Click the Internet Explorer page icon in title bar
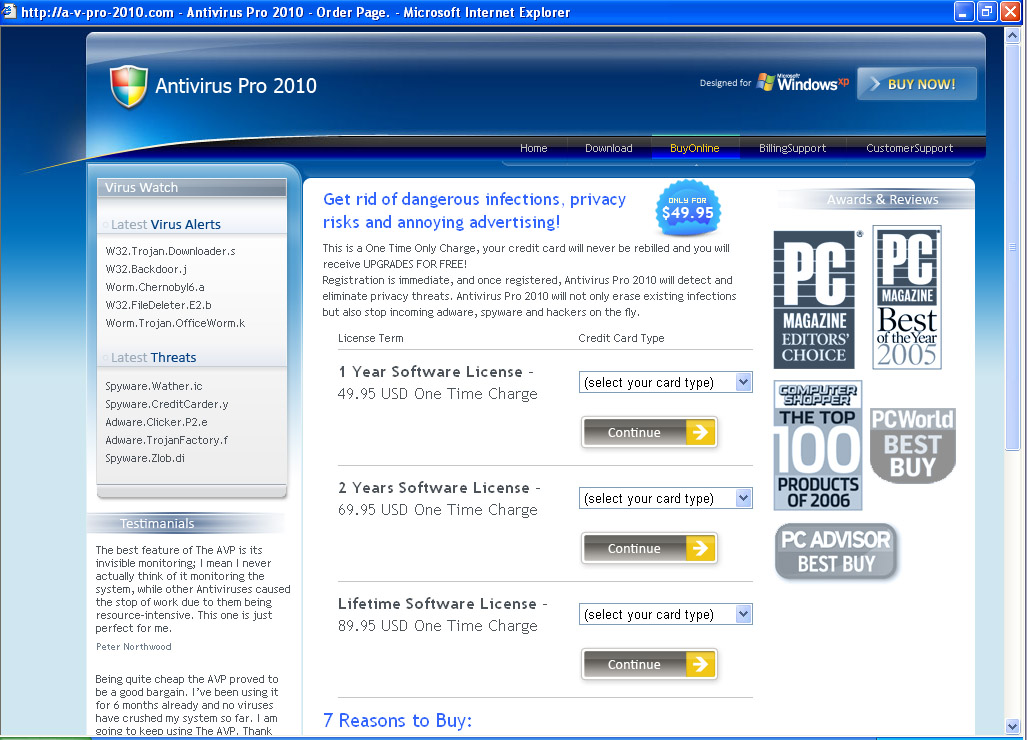1027x740 pixels. 9,11
